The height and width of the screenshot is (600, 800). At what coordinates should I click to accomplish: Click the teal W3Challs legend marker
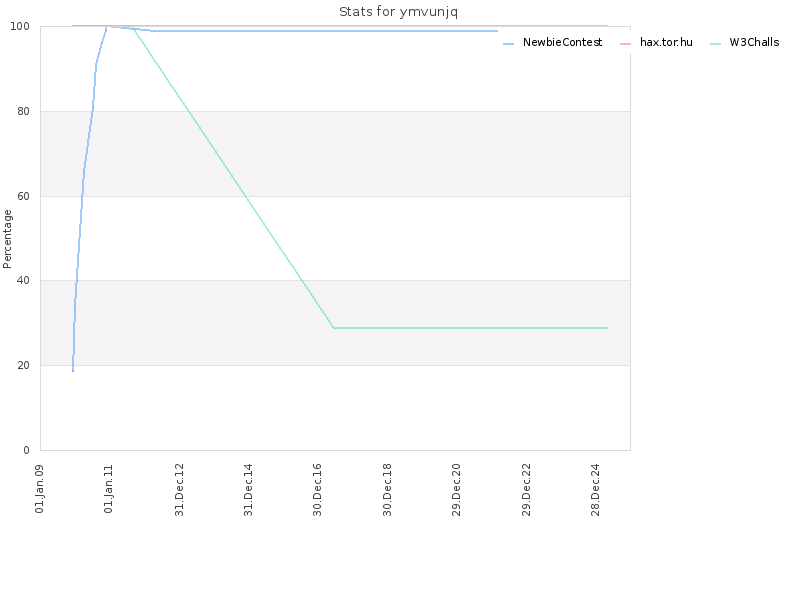click(x=716, y=44)
